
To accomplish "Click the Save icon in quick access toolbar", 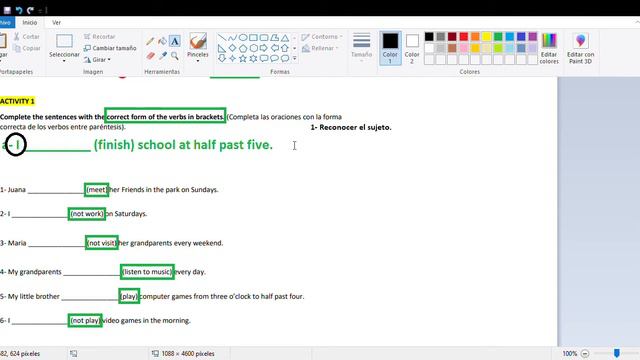I will pos(7,10).
